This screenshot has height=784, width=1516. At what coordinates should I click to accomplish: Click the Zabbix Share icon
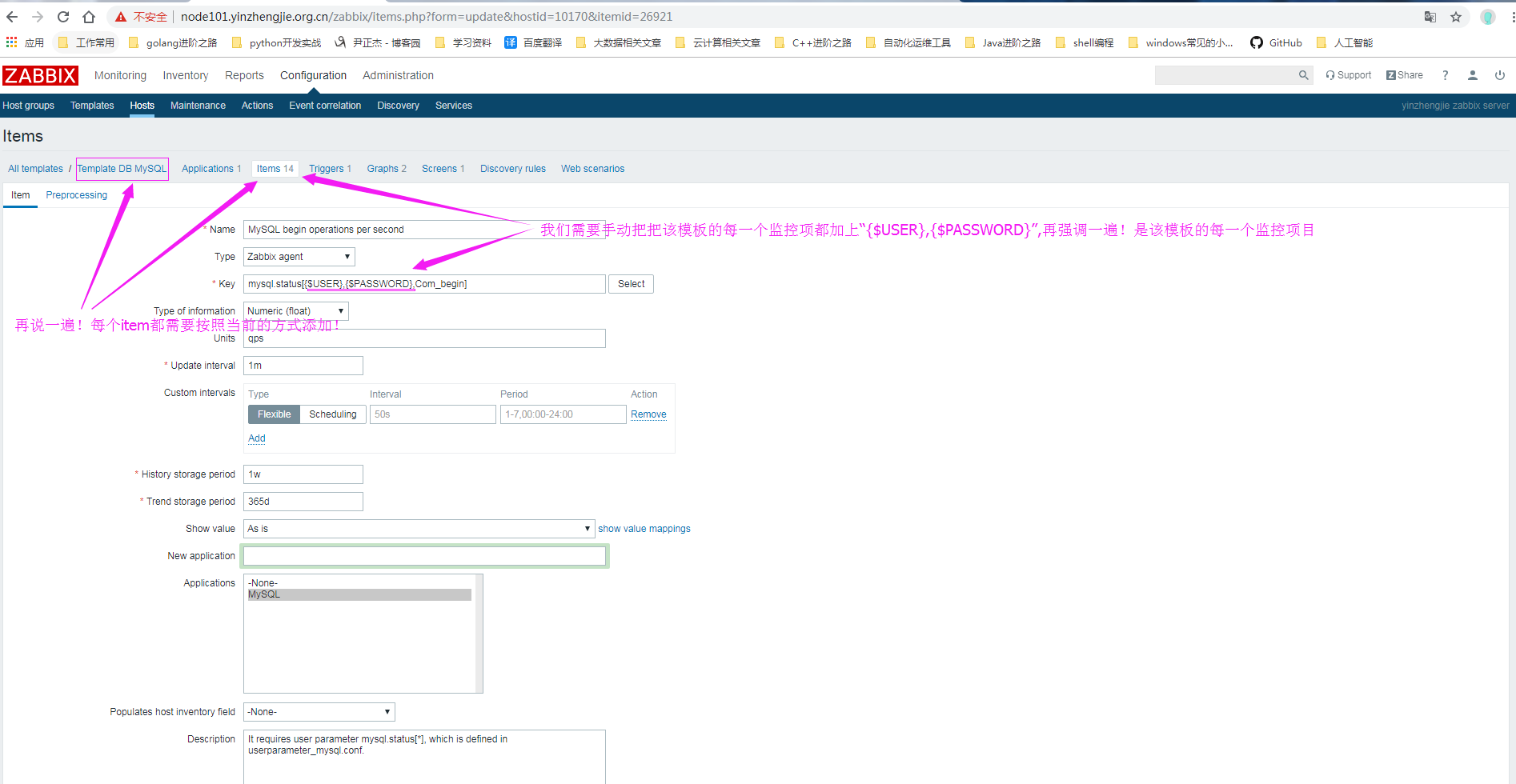coord(1405,75)
